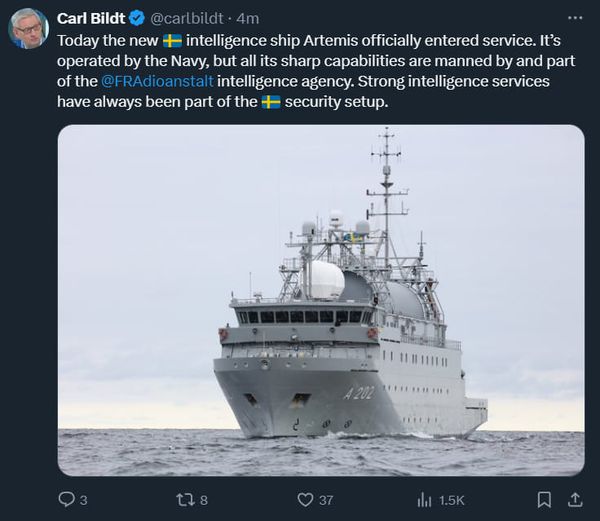Click the 4m timestamp
The image size is (600, 521).
247,18
